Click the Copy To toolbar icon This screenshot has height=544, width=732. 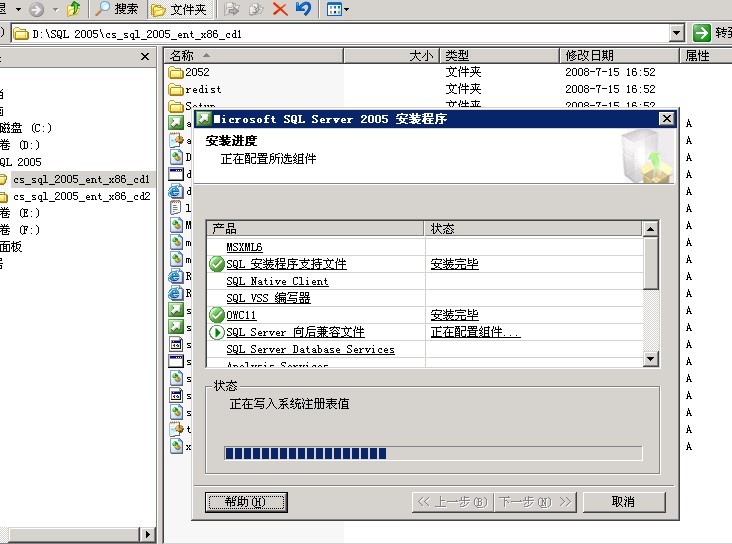(256, 9)
